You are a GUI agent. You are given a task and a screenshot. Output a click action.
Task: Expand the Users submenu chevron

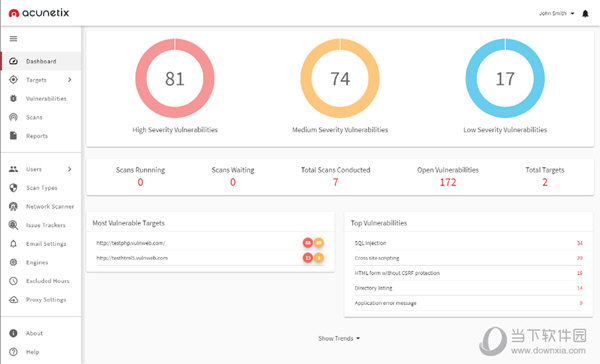pos(70,169)
